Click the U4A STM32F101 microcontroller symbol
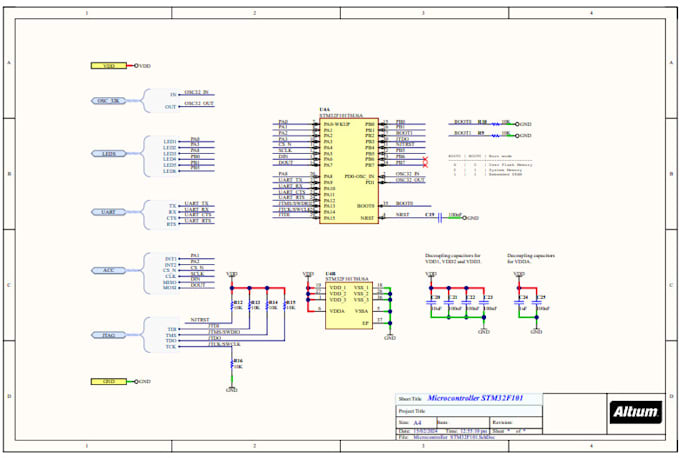Screen dimensions: 680x458 click(348, 171)
